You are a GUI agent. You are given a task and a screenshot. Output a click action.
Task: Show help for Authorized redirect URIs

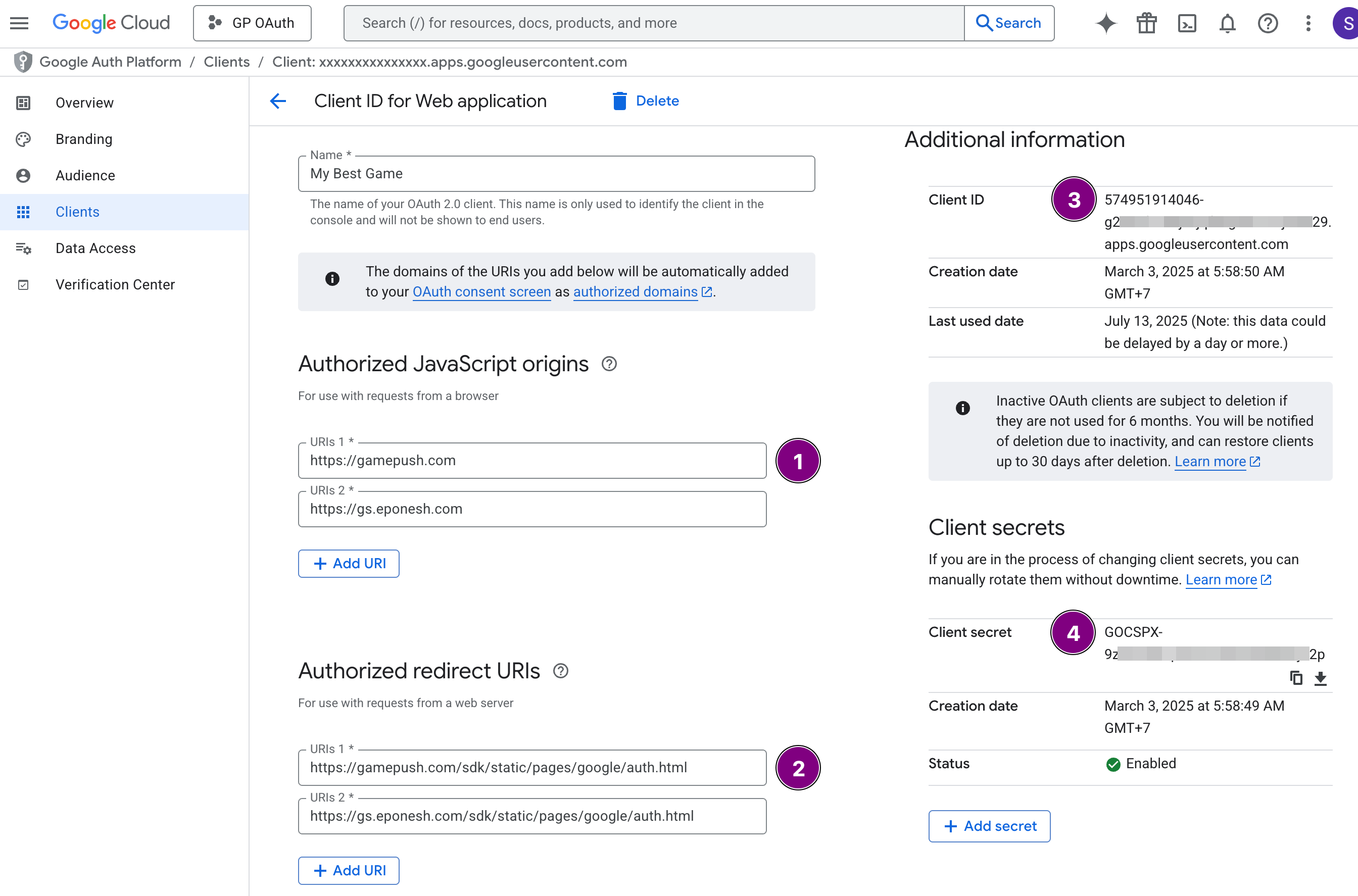561,671
